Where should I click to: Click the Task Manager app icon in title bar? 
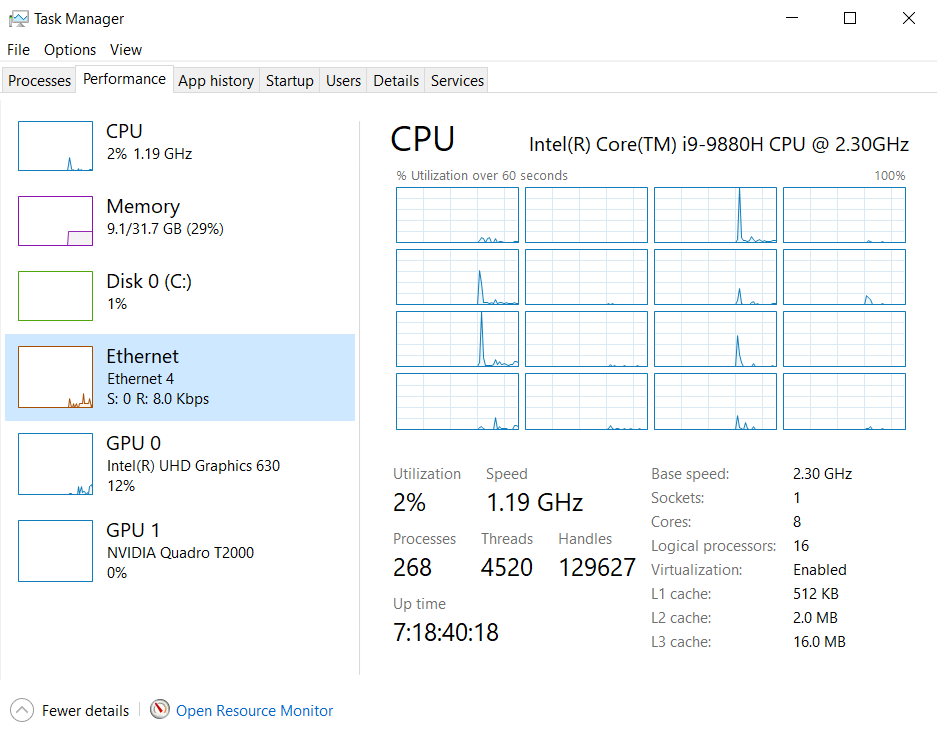(x=18, y=19)
